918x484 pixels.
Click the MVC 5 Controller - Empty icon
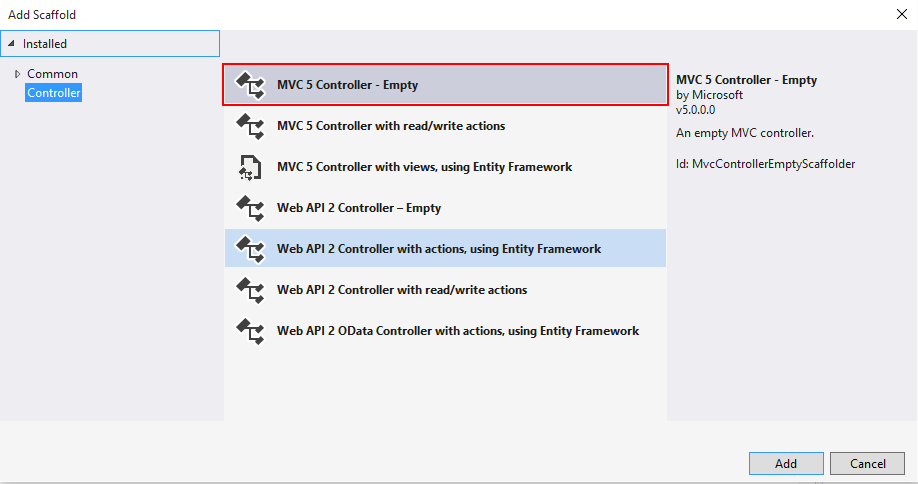pyautogui.click(x=249, y=85)
